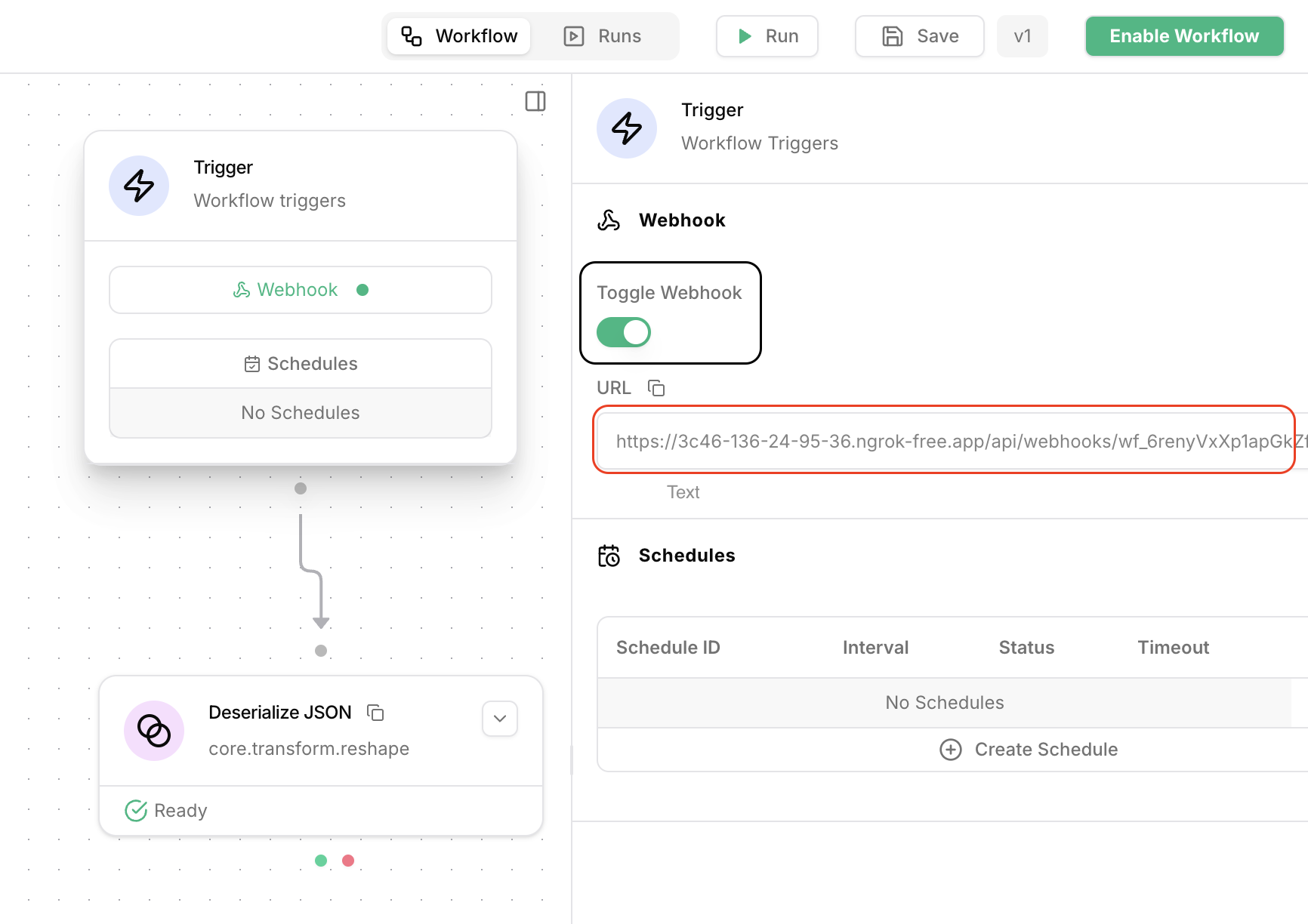Select the Webhook icon in the right panel
This screenshot has height=924, width=1308.
[x=609, y=220]
